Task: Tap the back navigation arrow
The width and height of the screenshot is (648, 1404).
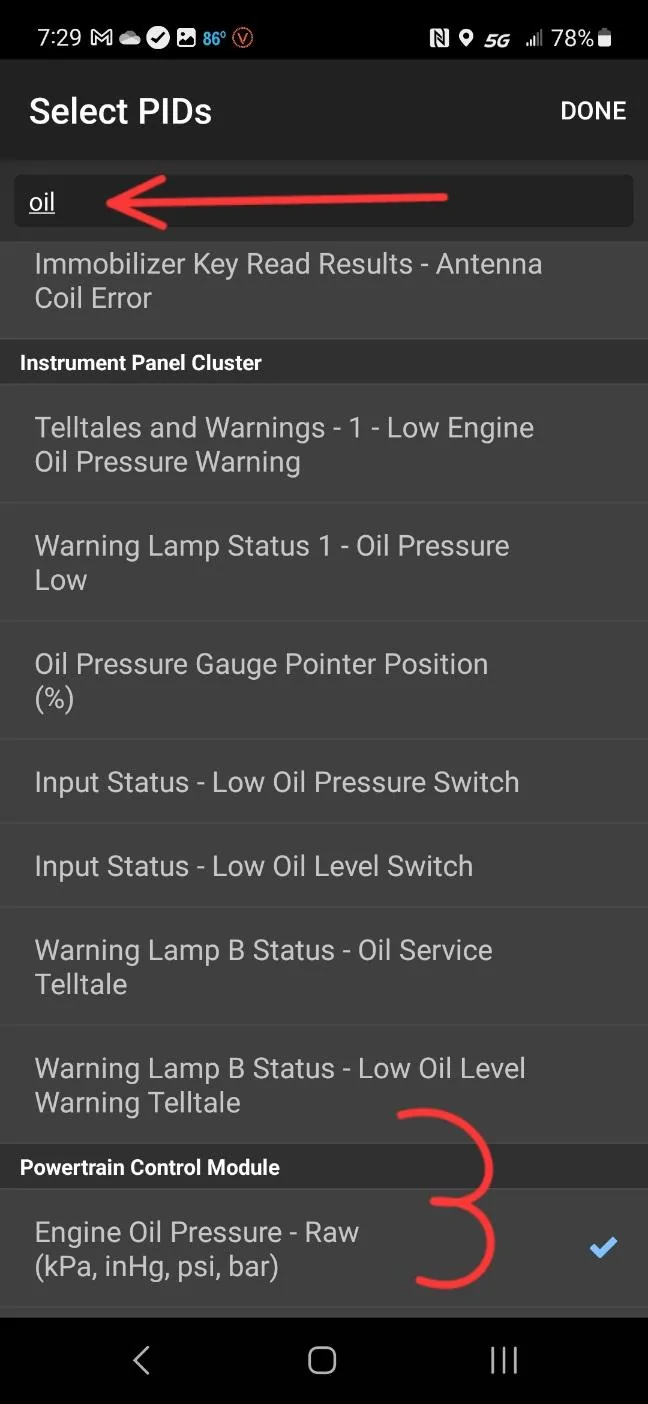Action: click(140, 1359)
